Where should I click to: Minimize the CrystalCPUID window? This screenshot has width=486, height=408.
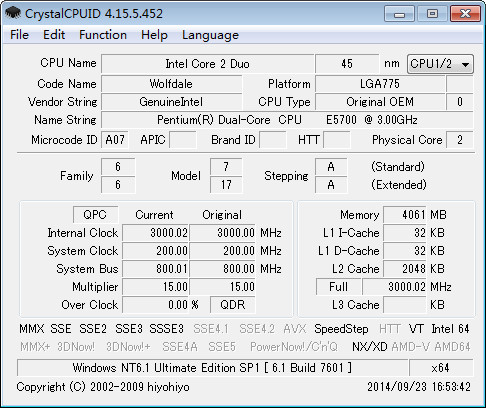pos(399,14)
